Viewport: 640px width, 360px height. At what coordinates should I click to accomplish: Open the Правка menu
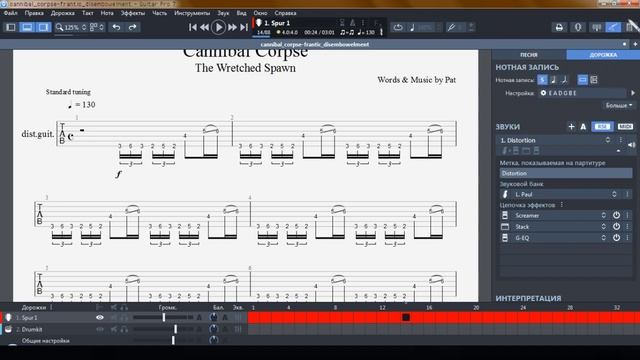click(34, 13)
